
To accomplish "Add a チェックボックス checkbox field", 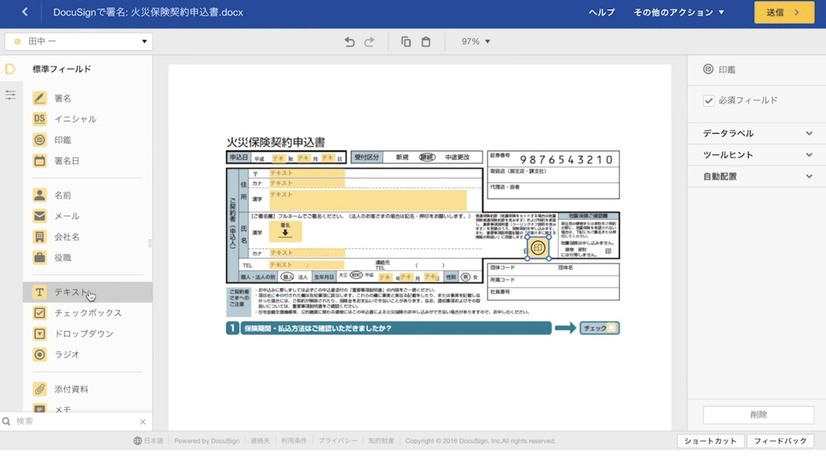I will pos(87,313).
